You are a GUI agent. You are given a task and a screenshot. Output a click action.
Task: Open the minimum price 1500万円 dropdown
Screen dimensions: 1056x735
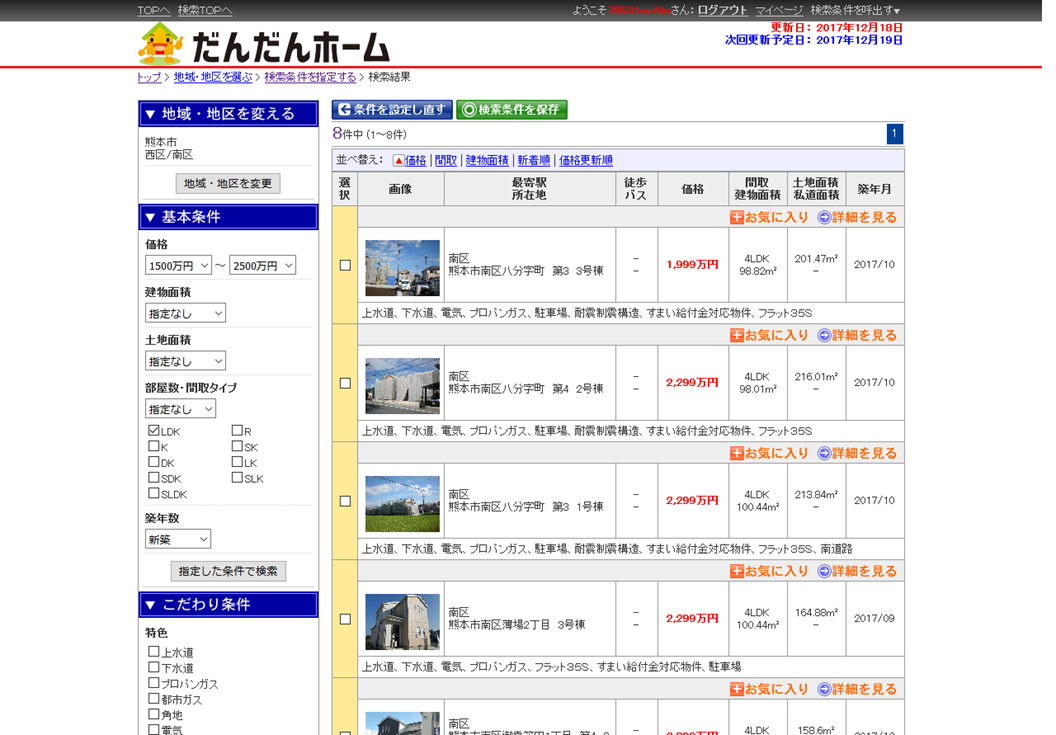[x=178, y=265]
